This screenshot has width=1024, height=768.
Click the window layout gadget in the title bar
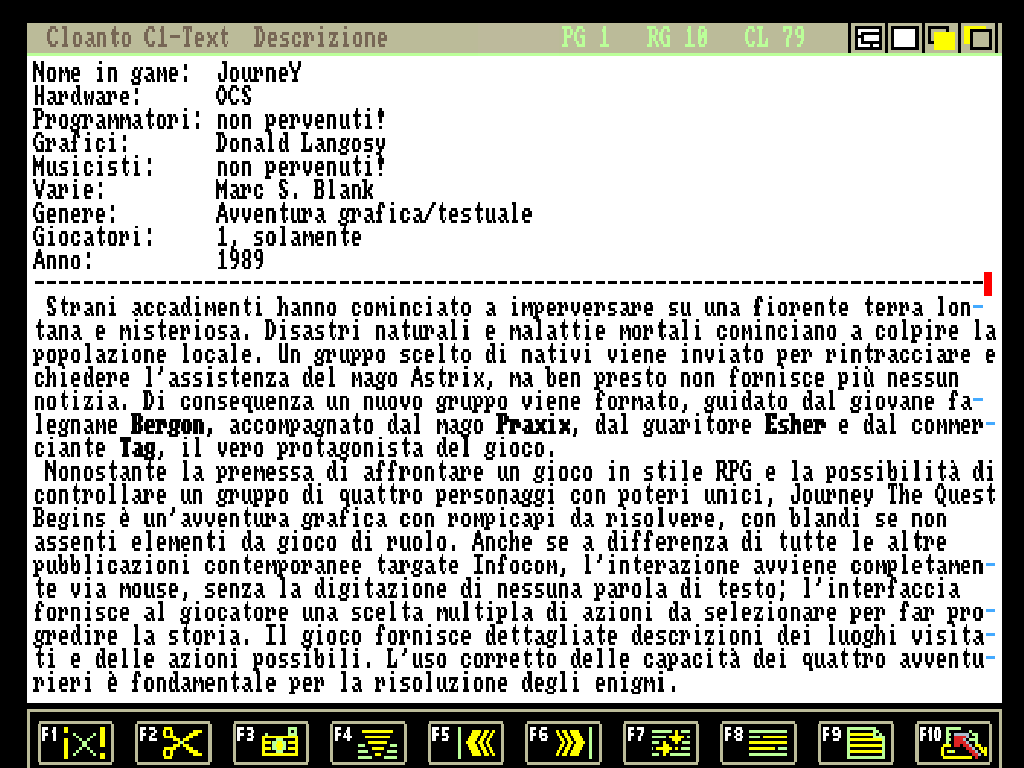(868, 39)
